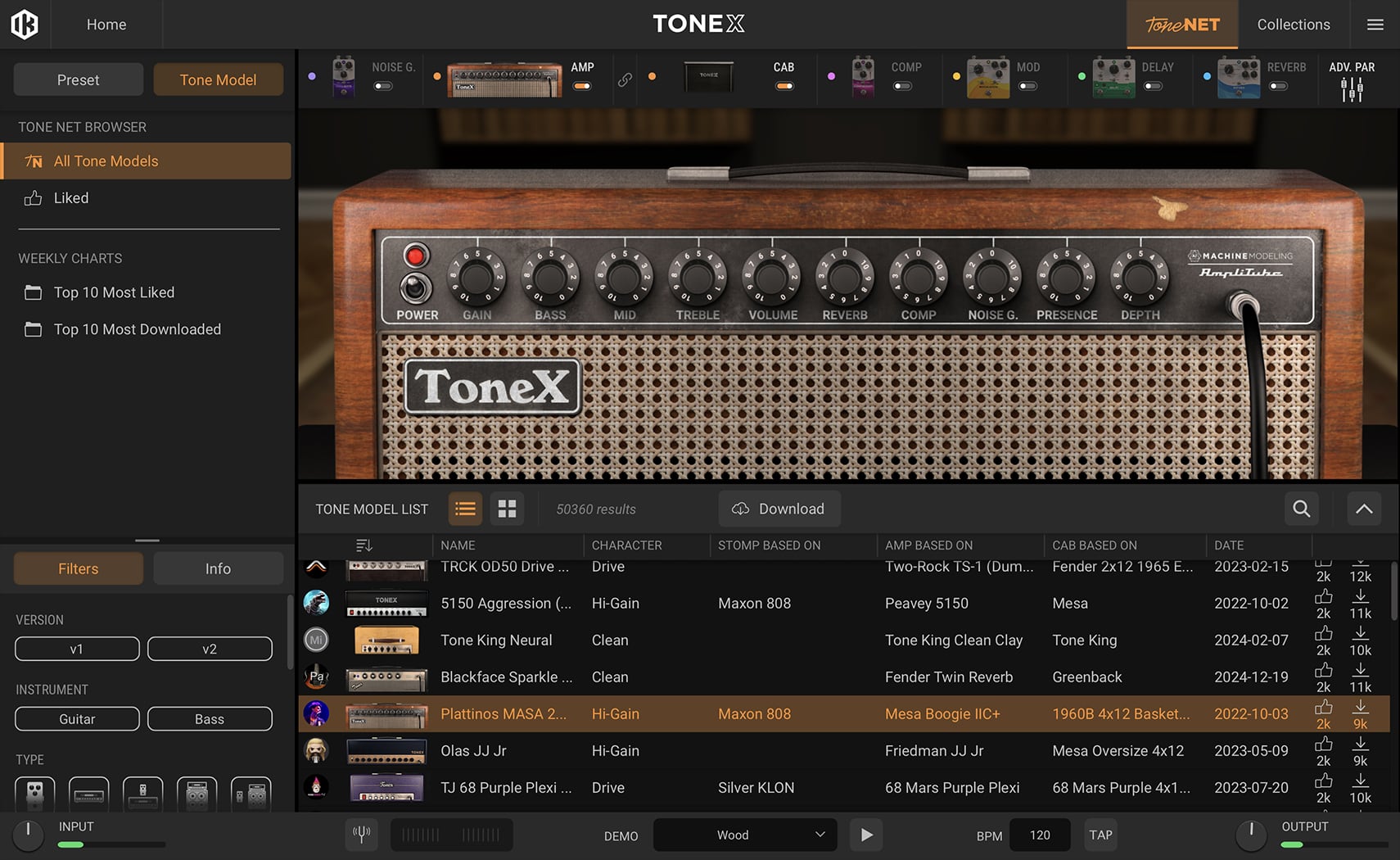Screen dimensions: 1400x860
Task: Adjust the GAIN knob on the amp
Action: click(476, 278)
